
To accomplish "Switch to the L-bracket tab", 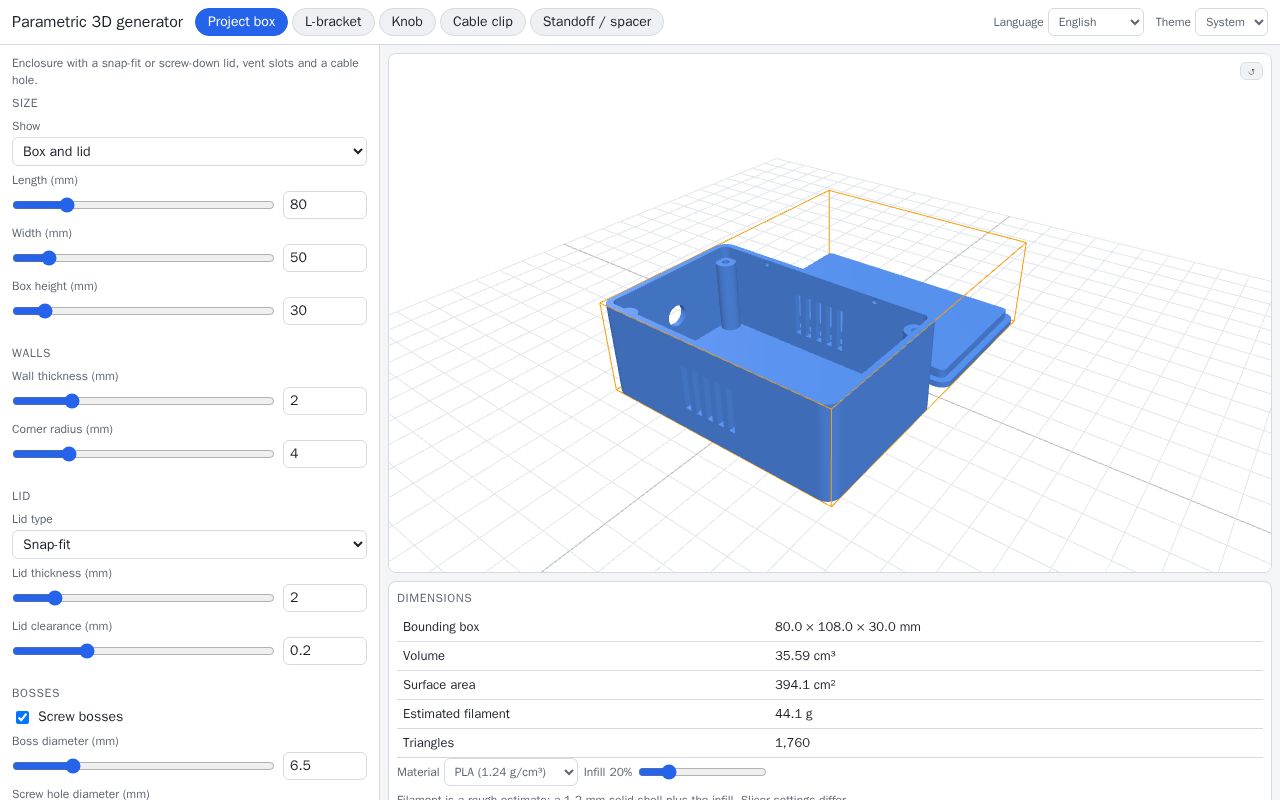I will point(333,22).
